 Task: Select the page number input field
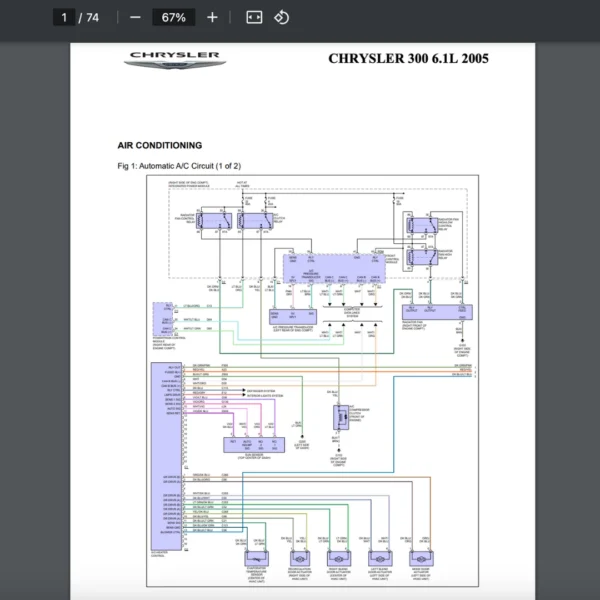pos(65,17)
